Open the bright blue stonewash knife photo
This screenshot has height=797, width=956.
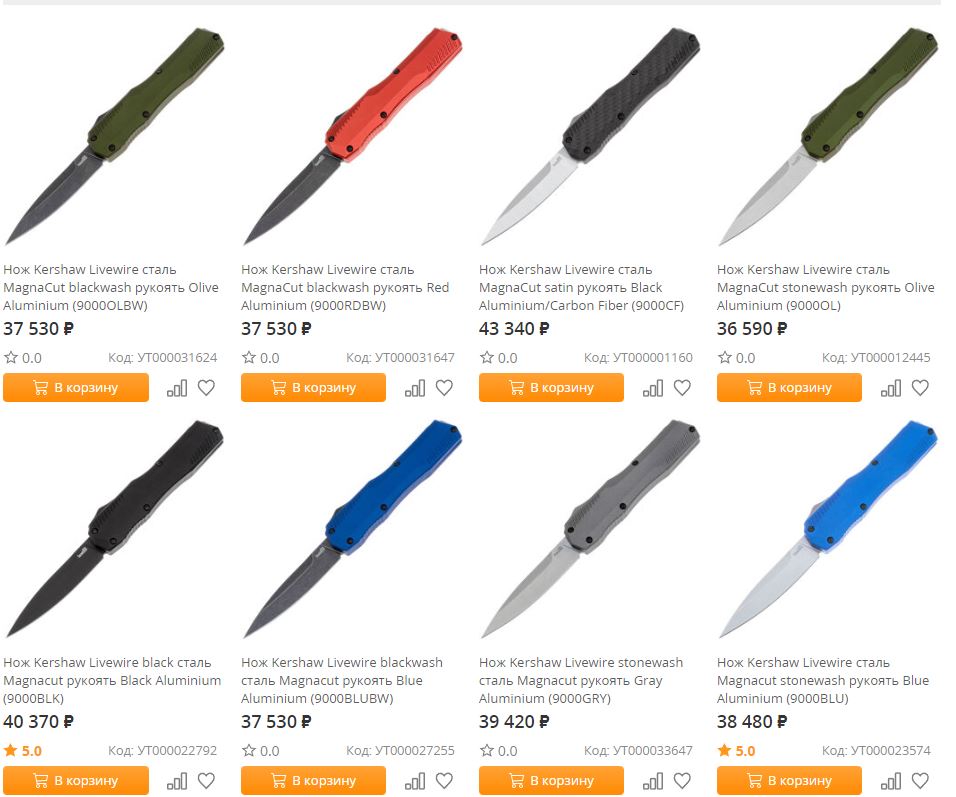coord(827,529)
